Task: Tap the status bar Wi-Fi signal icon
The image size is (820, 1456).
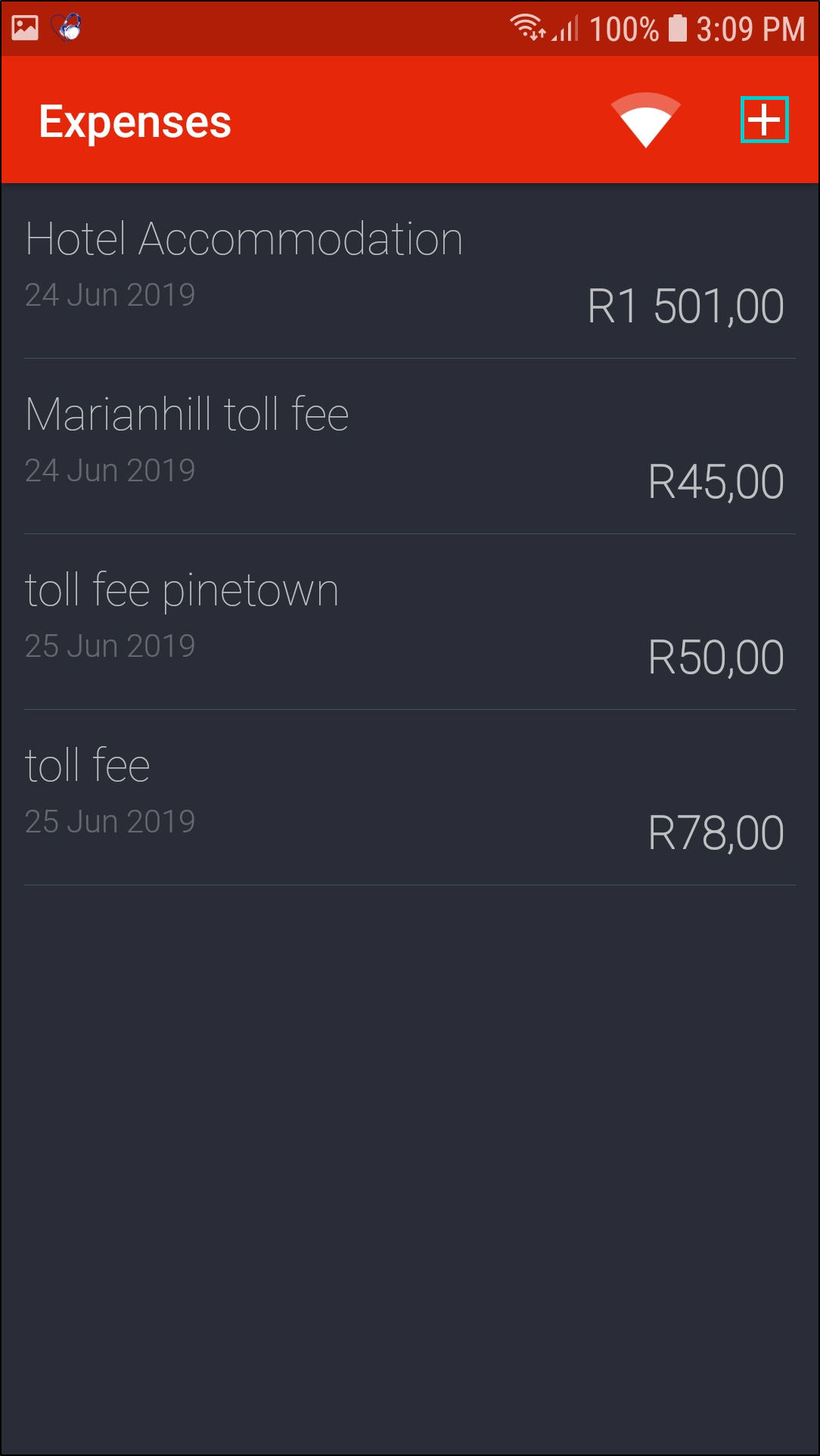Action: tap(527, 28)
